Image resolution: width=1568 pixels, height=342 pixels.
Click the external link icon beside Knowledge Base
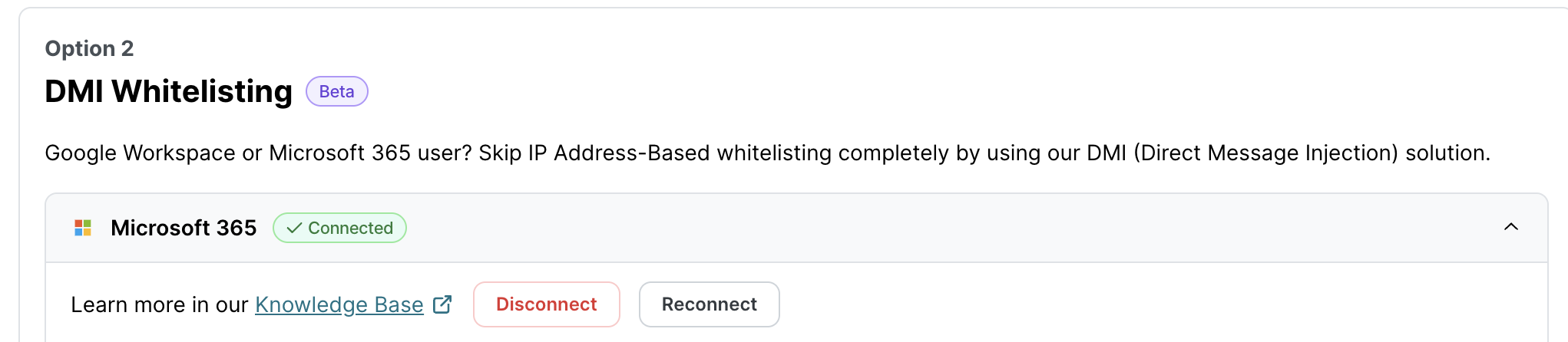(x=442, y=304)
